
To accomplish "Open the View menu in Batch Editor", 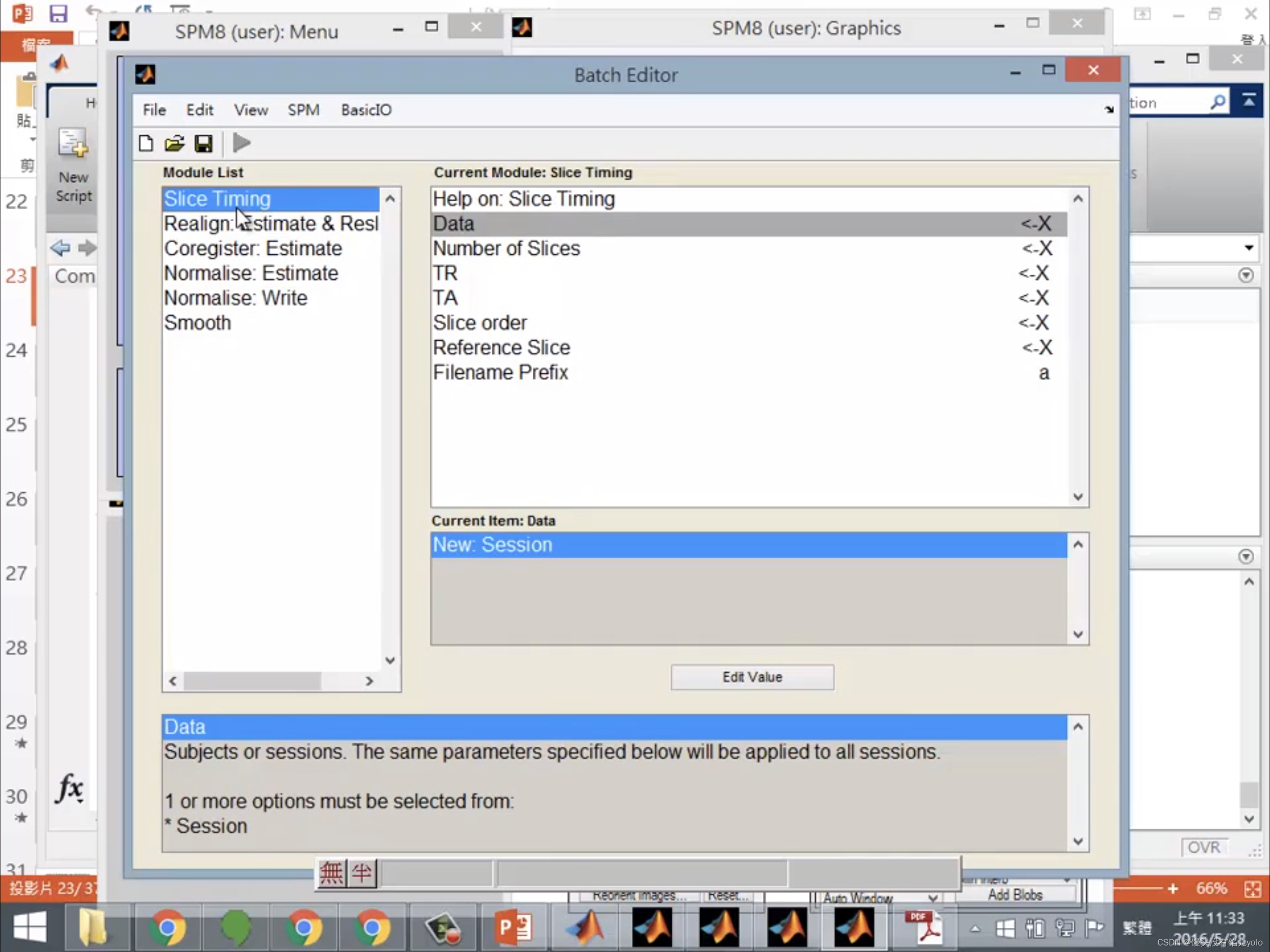I will (x=251, y=110).
